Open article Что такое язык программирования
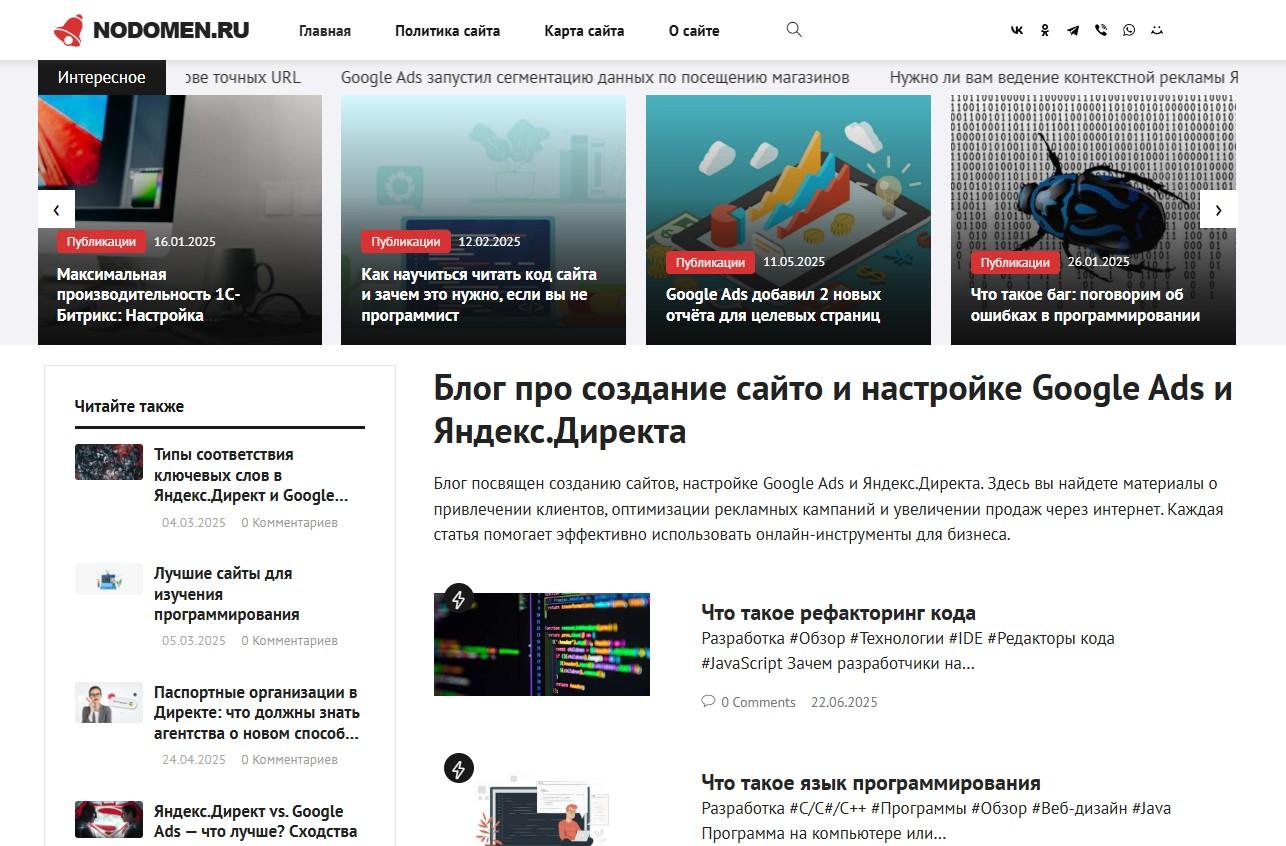Viewport: 1286px width, 846px height. pos(871,783)
